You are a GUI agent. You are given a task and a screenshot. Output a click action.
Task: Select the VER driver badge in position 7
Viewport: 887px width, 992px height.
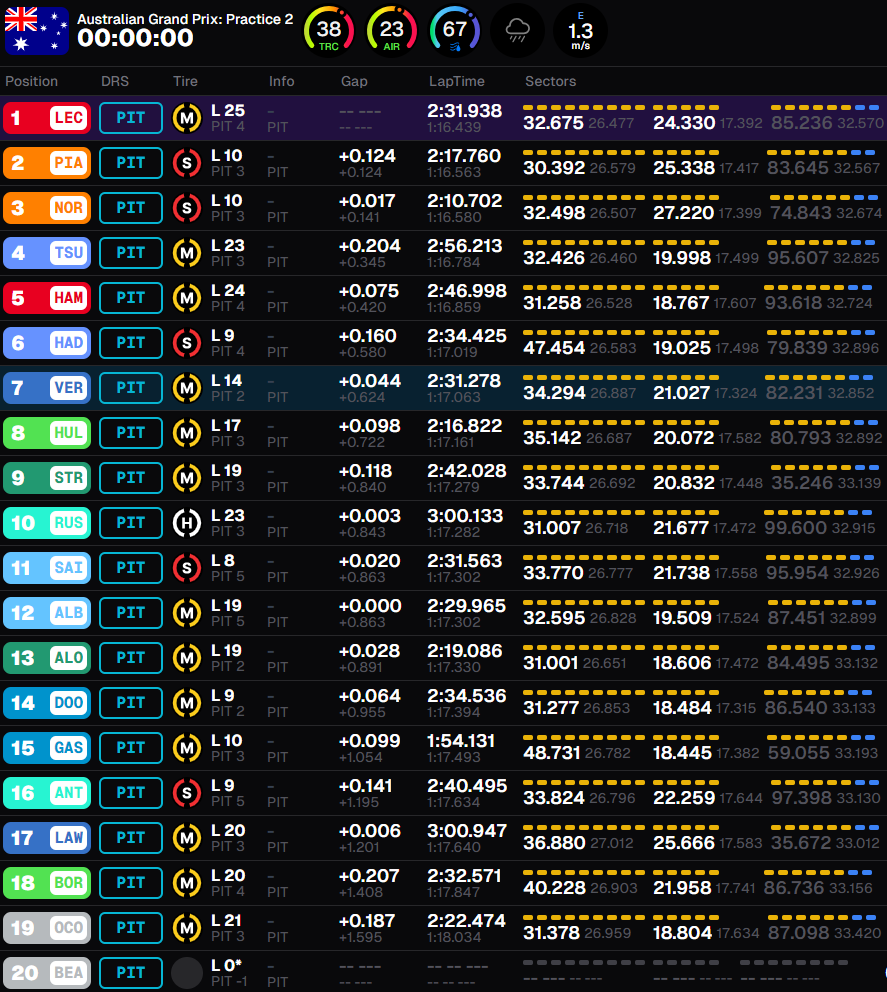click(47, 388)
